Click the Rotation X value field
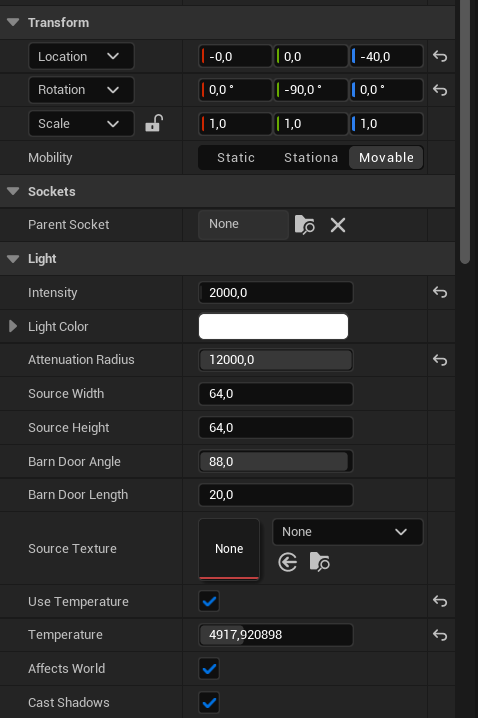478x718 pixels. (235, 90)
